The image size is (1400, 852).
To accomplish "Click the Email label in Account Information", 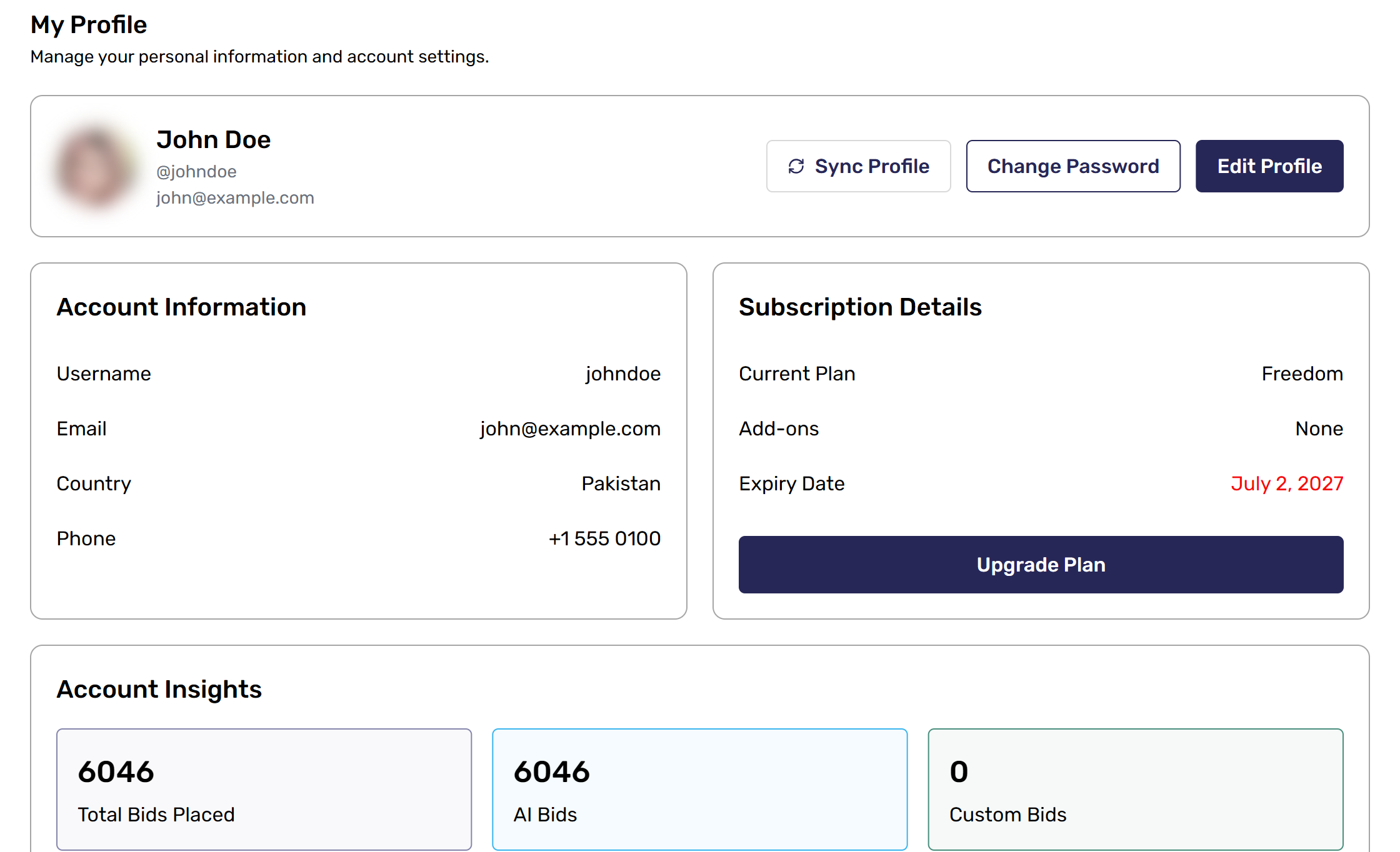I will (x=81, y=428).
